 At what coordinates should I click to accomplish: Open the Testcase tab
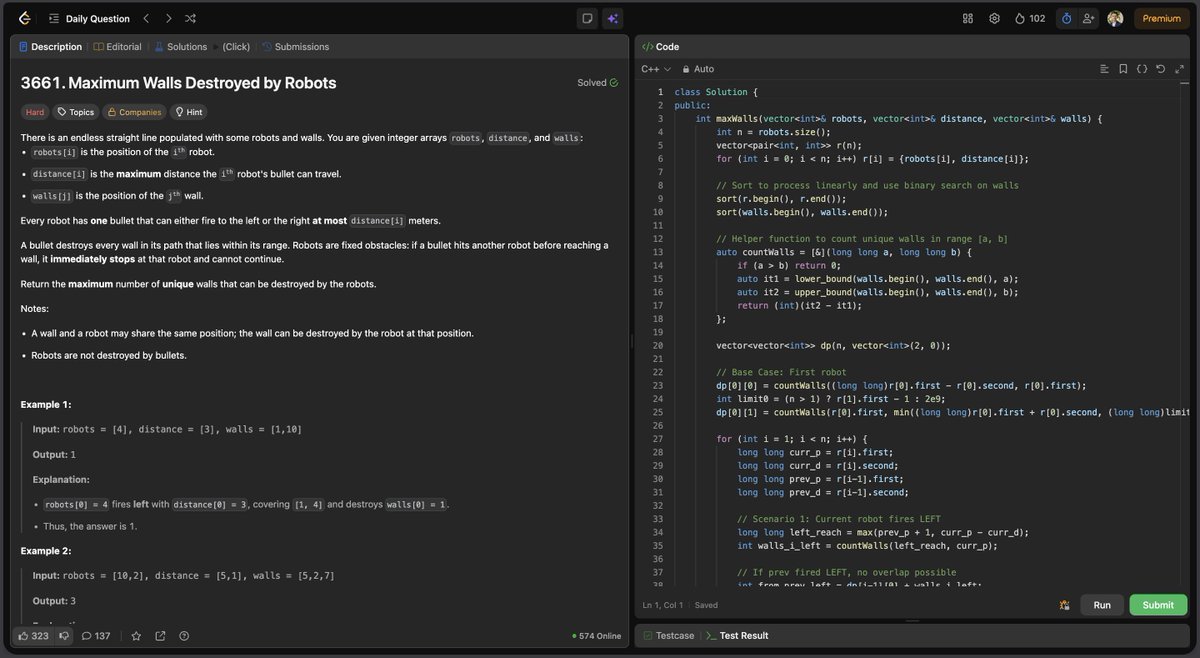coord(669,636)
